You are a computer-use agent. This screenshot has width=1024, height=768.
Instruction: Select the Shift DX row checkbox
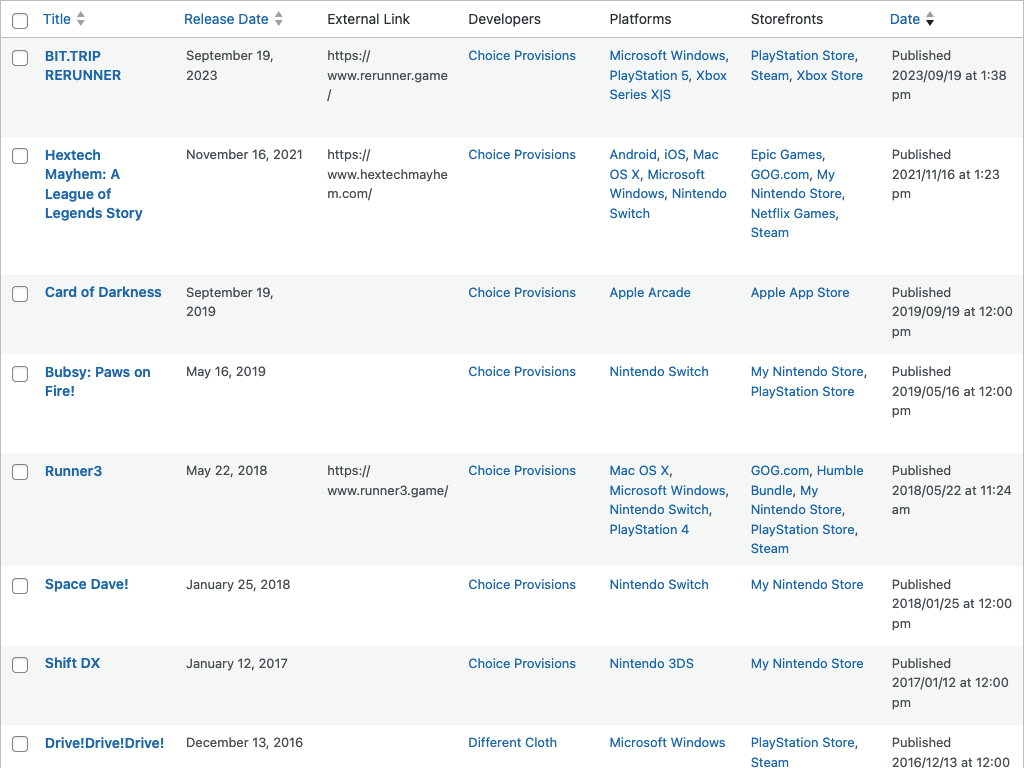20,665
